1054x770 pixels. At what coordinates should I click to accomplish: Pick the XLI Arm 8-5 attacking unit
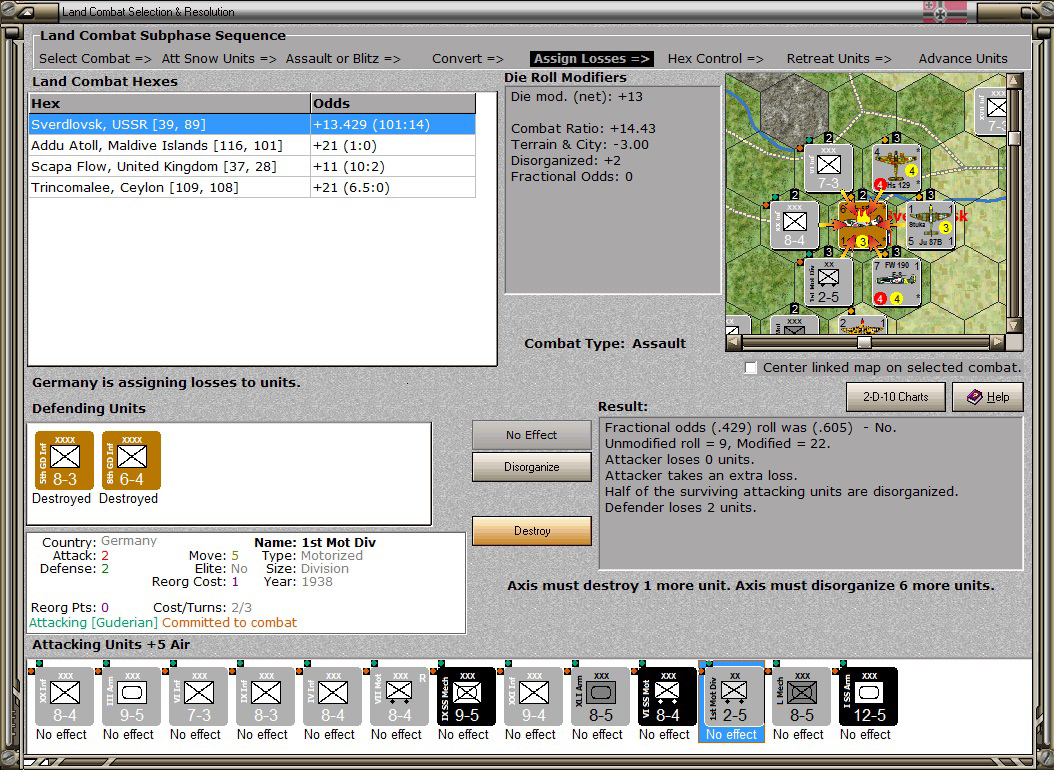pyautogui.click(x=600, y=696)
